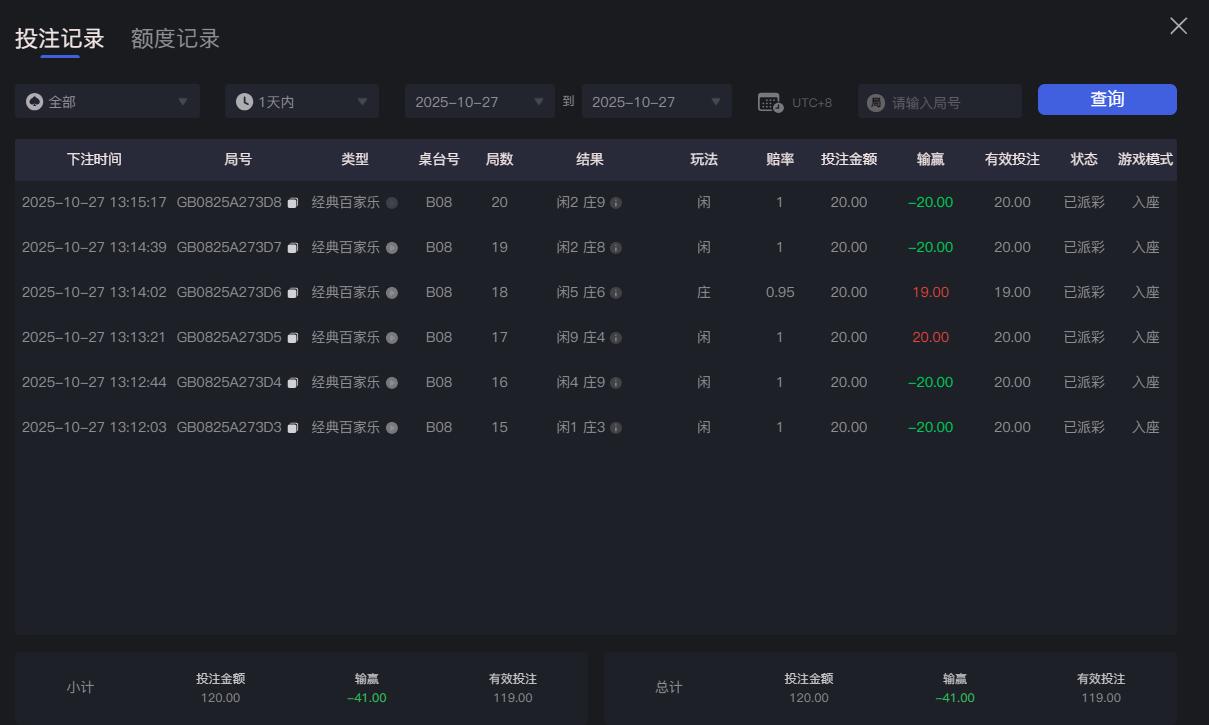Click the 输赢 column header
The image size is (1209, 725).
(930, 159)
